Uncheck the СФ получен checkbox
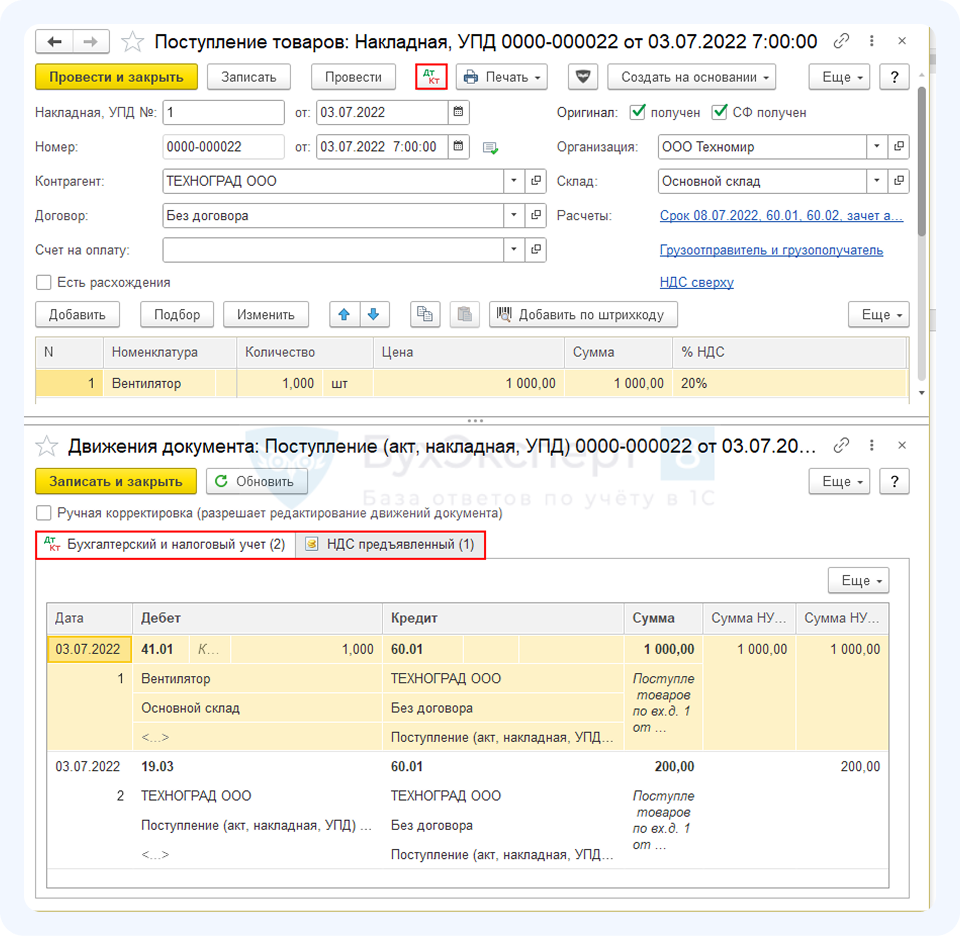Screen dimensions: 960x936 (719, 113)
